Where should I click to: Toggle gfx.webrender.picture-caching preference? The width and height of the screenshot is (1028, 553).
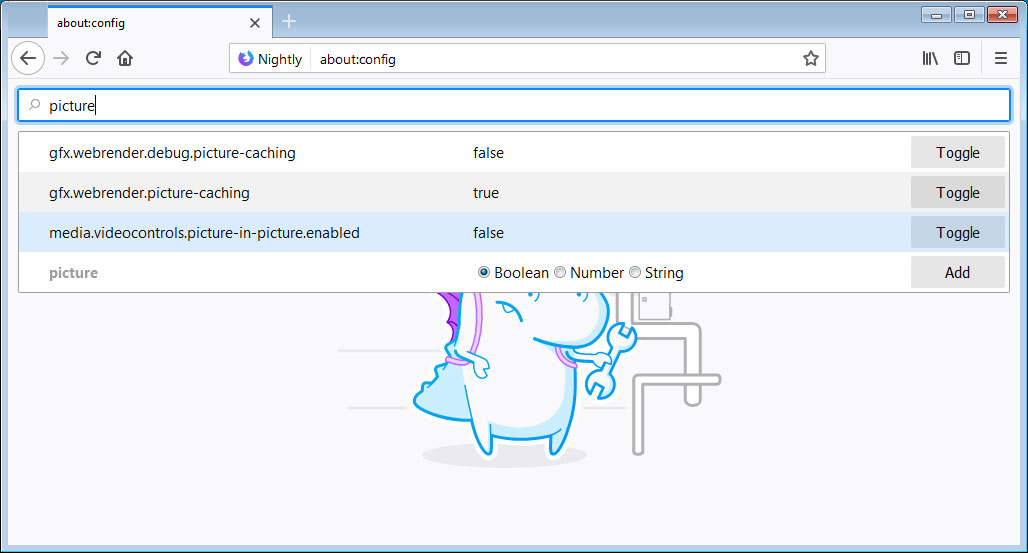[957, 193]
